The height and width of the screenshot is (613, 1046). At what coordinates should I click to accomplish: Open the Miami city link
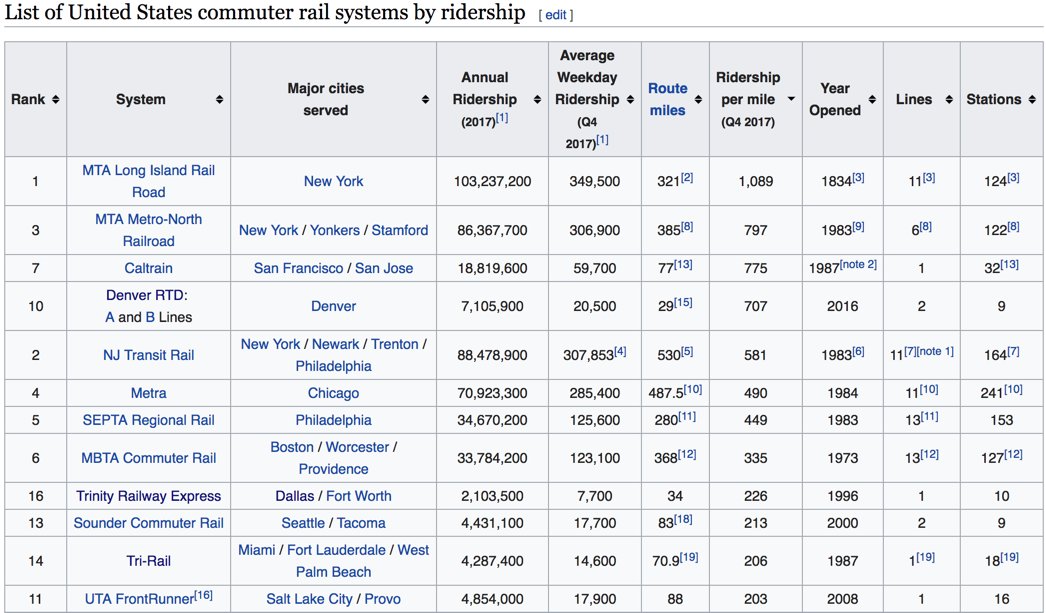click(x=257, y=550)
